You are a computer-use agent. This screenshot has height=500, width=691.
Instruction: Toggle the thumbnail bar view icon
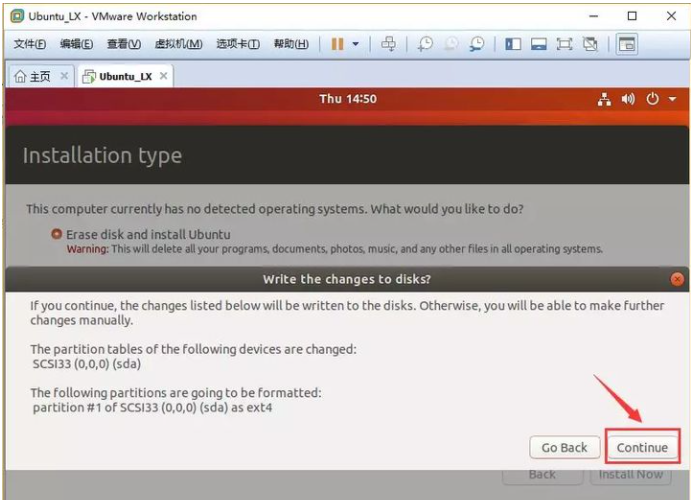pos(539,44)
